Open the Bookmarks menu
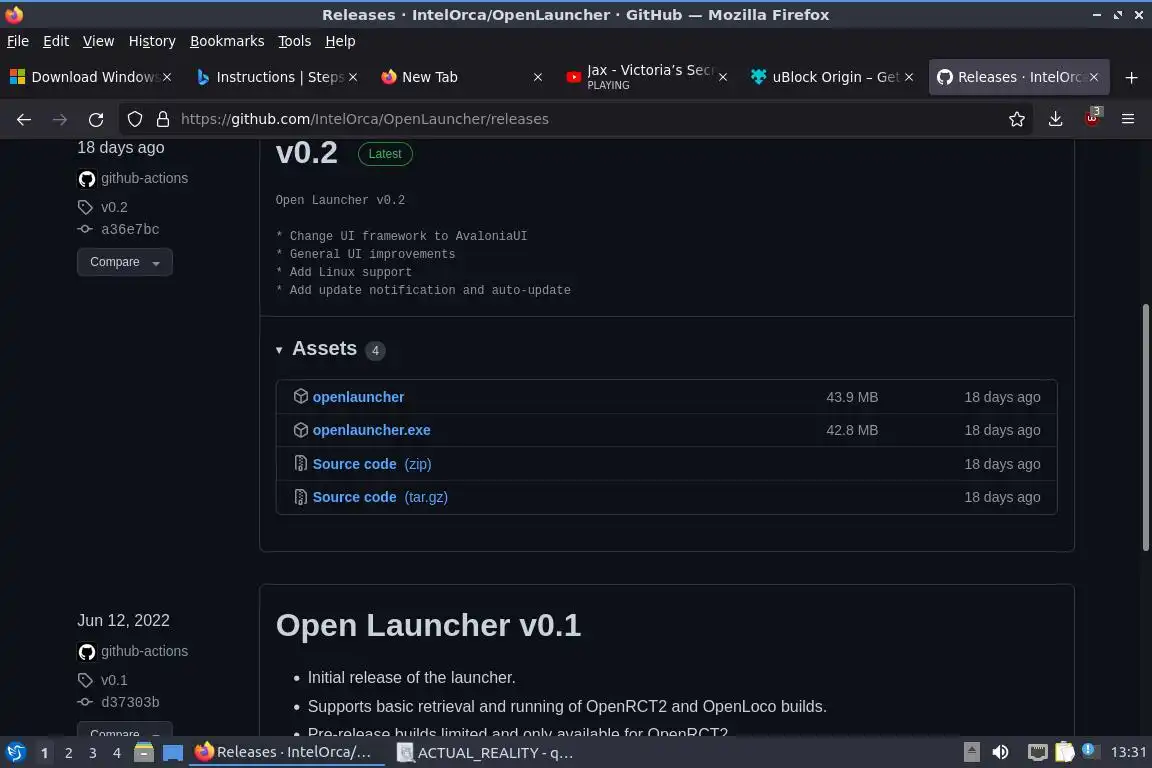Image resolution: width=1152 pixels, height=768 pixels. coord(227,41)
